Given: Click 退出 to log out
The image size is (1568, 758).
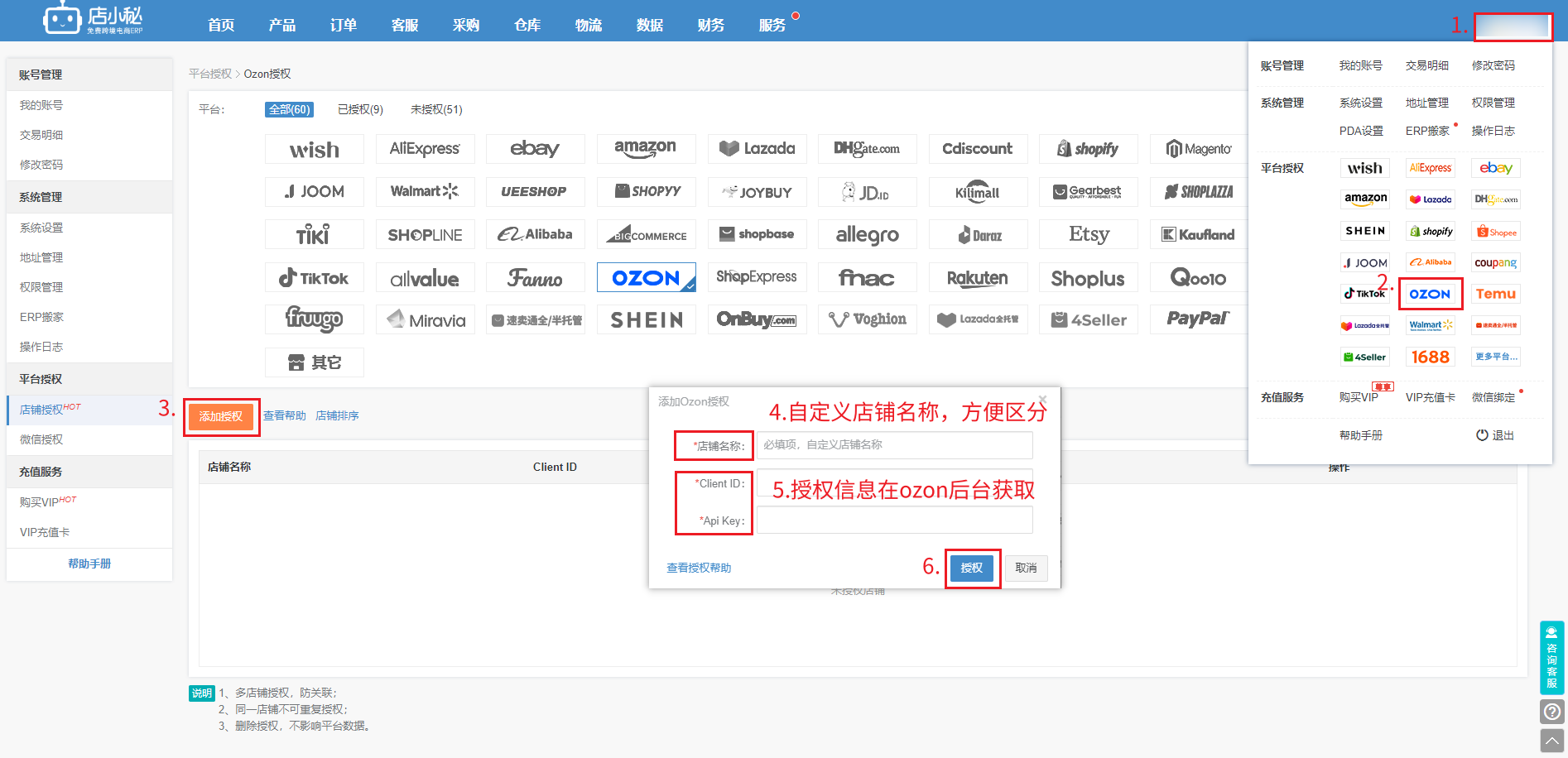Looking at the screenshot, I should point(1495,435).
